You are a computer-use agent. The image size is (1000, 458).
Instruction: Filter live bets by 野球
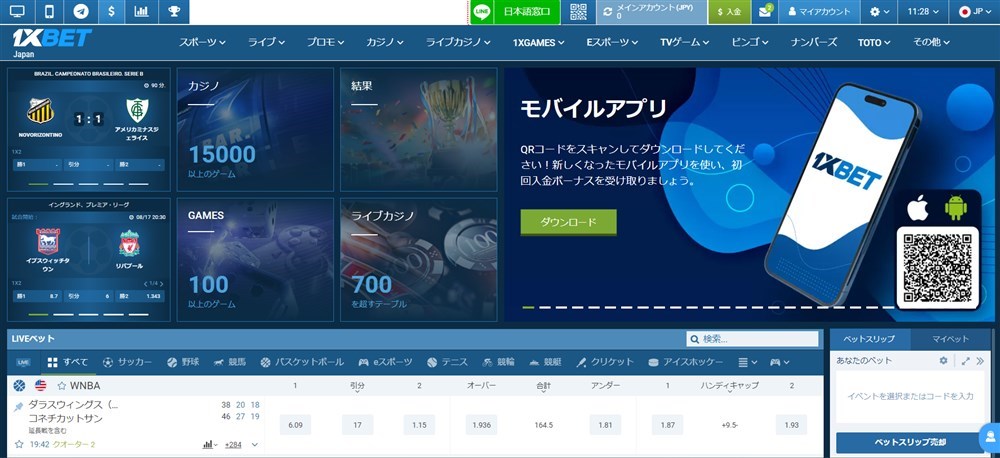click(x=184, y=362)
